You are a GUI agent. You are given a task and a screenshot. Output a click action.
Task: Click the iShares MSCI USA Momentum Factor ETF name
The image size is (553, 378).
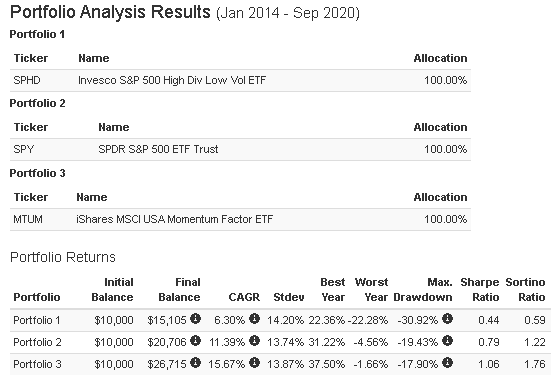(x=175, y=219)
